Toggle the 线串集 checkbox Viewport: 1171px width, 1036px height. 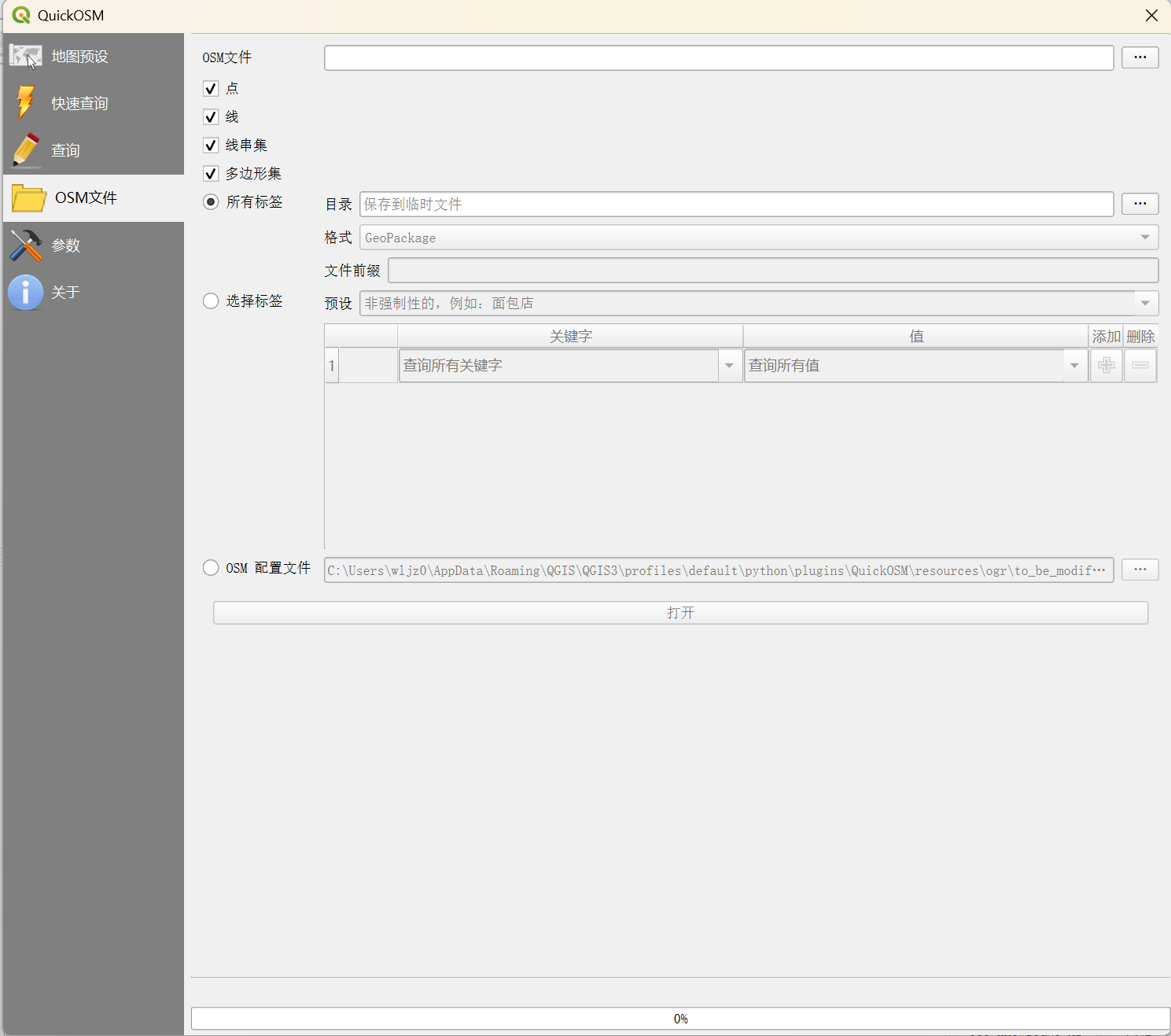[211, 146]
